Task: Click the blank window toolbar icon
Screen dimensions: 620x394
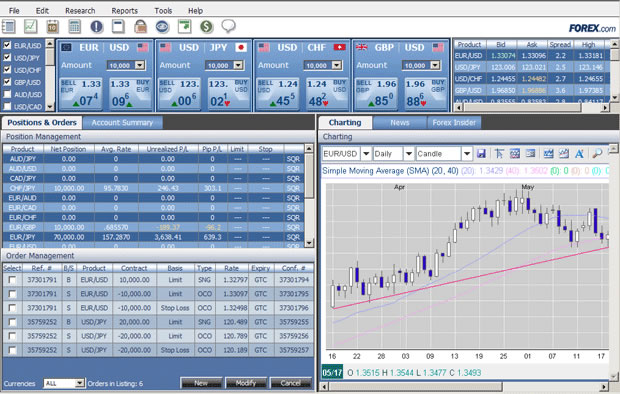Action: pos(118,27)
